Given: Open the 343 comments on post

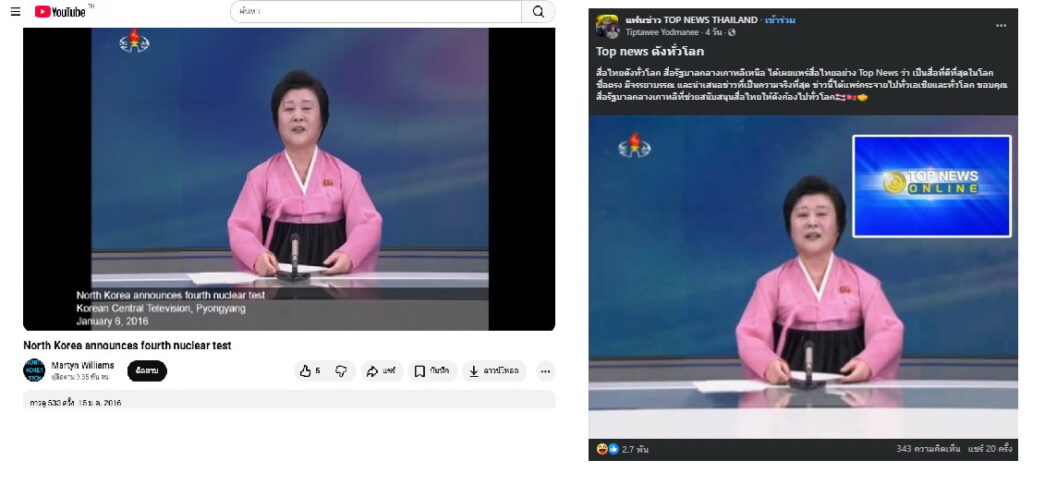Looking at the screenshot, I should (x=928, y=449).
